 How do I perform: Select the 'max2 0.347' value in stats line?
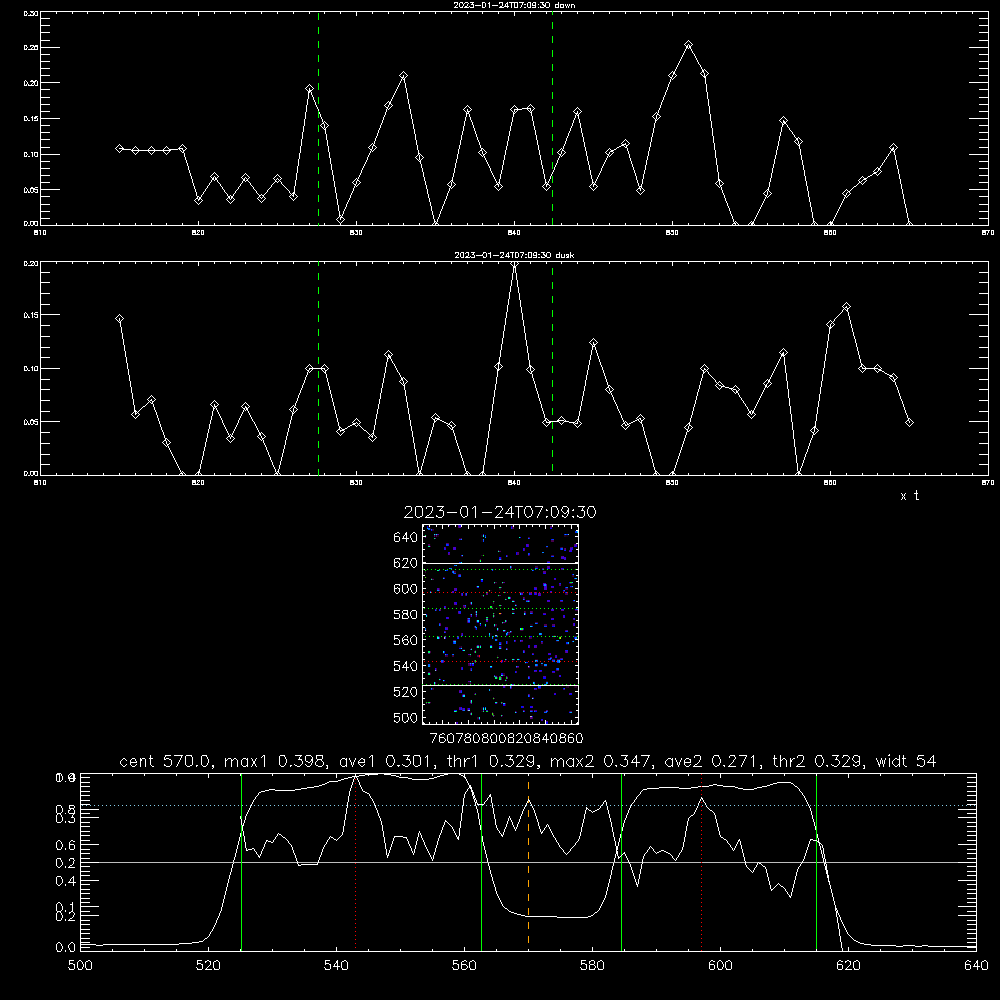pos(603,761)
